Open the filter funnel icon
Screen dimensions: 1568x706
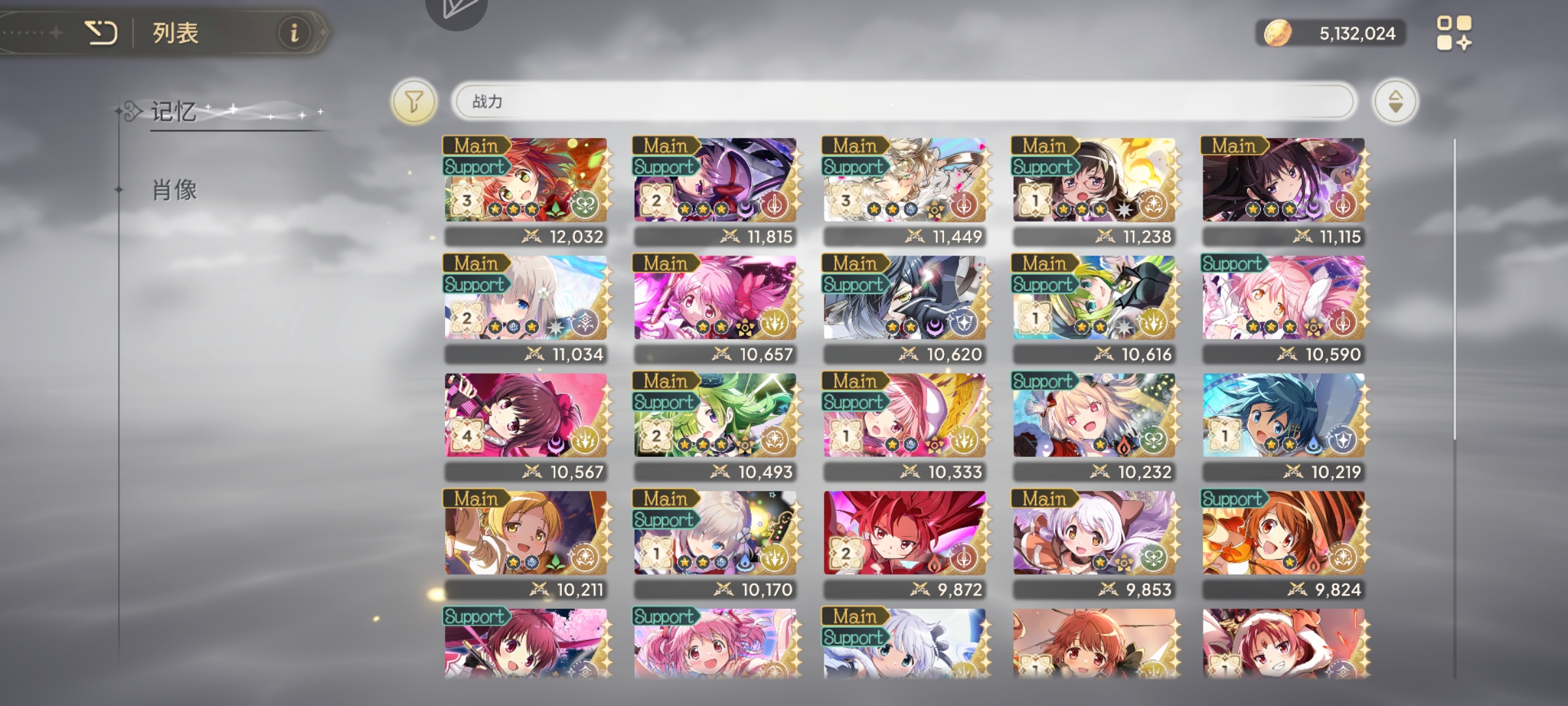(414, 101)
